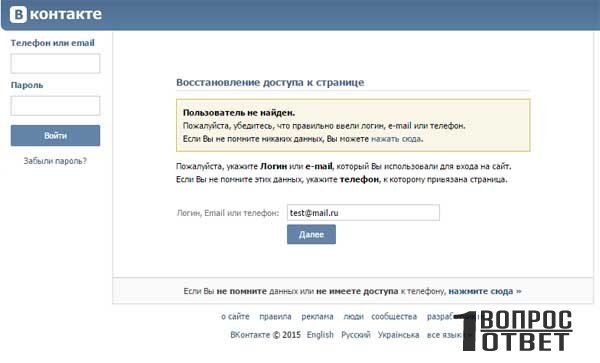Click the Восстановление доступа к странице heading

coord(270,82)
